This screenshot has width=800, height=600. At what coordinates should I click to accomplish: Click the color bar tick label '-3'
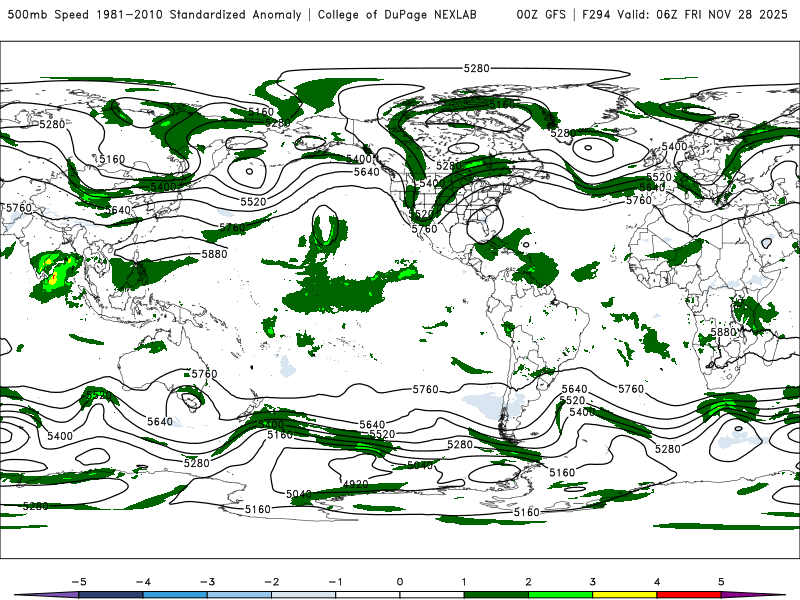207,582
